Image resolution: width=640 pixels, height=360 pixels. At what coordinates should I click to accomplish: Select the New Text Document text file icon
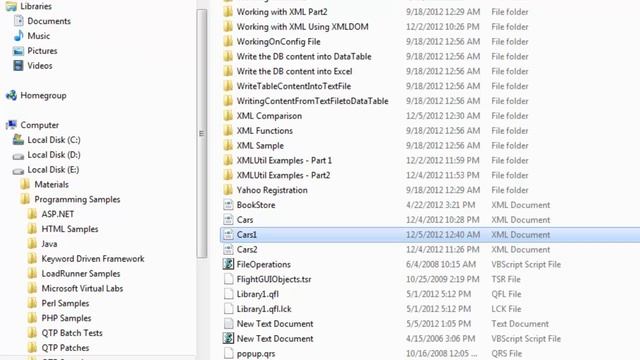click(x=228, y=324)
